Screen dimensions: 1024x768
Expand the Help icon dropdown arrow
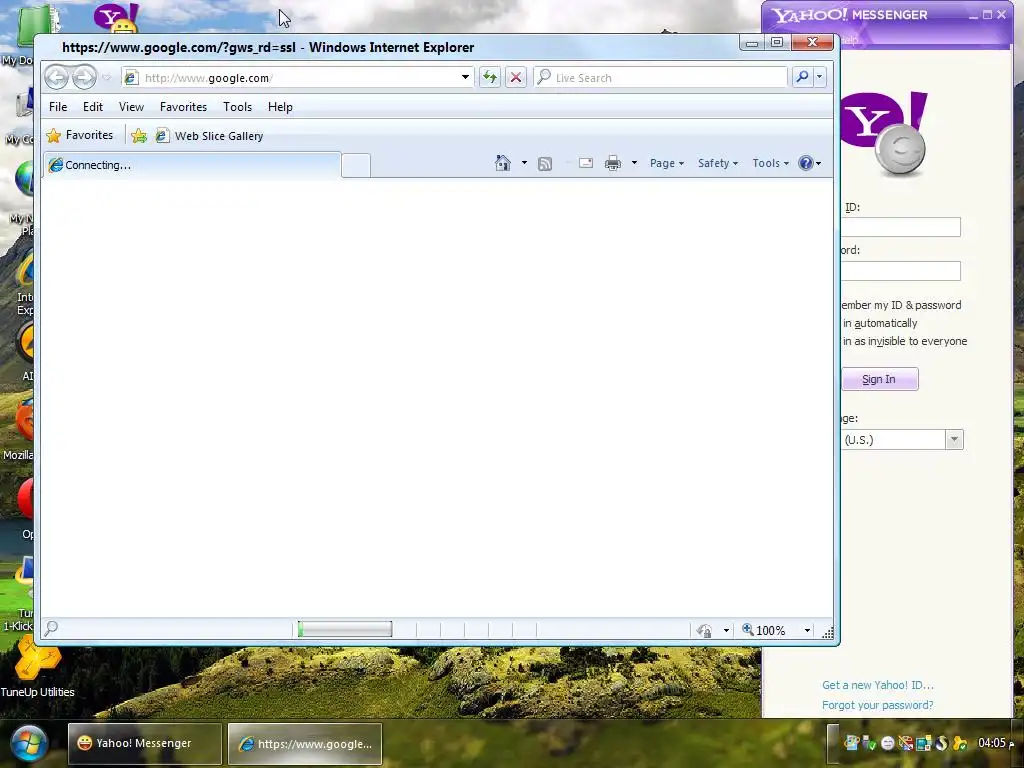pos(819,163)
